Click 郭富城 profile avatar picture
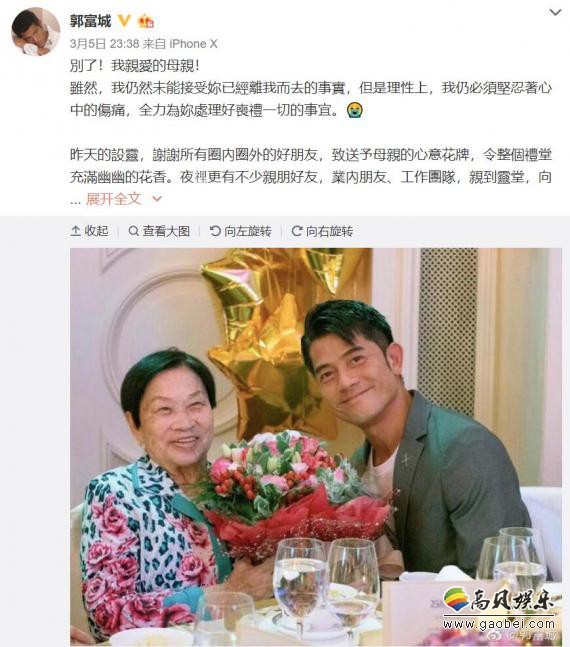Image resolution: width=570 pixels, height=647 pixels. click(x=35, y=32)
